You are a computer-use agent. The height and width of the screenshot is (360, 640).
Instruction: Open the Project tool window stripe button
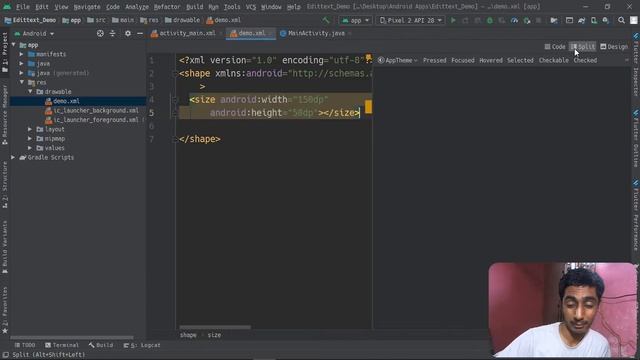tap(4, 54)
